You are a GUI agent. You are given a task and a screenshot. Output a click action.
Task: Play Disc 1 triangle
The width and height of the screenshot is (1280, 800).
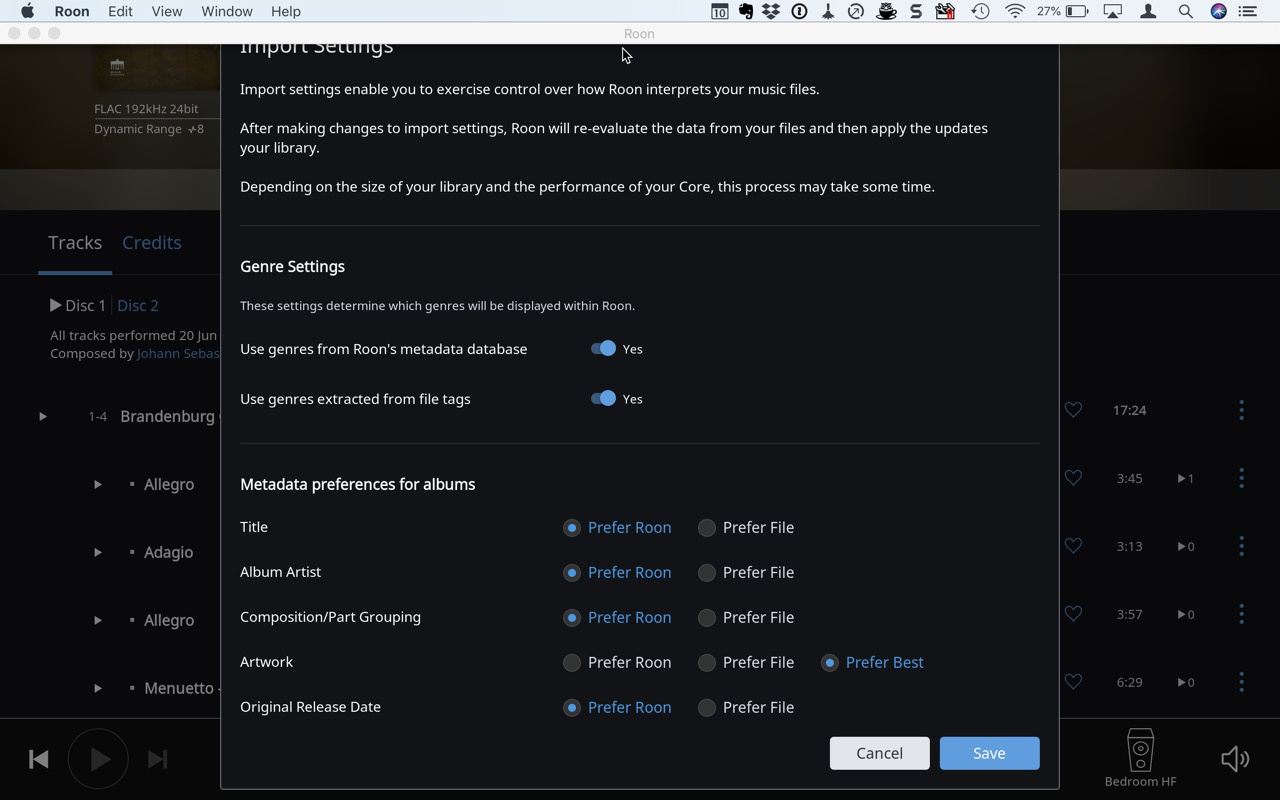pyautogui.click(x=56, y=305)
